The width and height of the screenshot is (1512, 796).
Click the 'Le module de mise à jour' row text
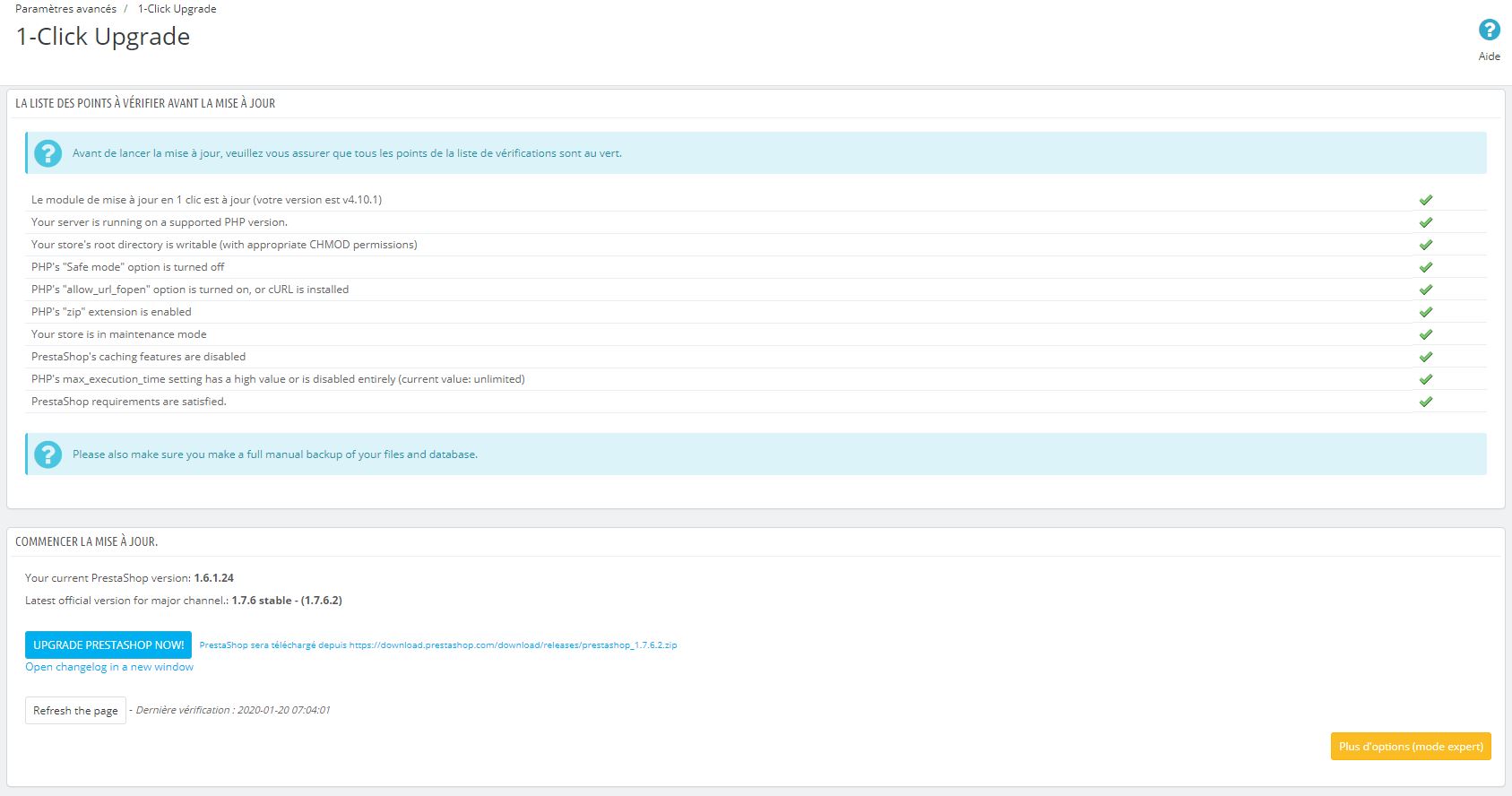(x=206, y=200)
